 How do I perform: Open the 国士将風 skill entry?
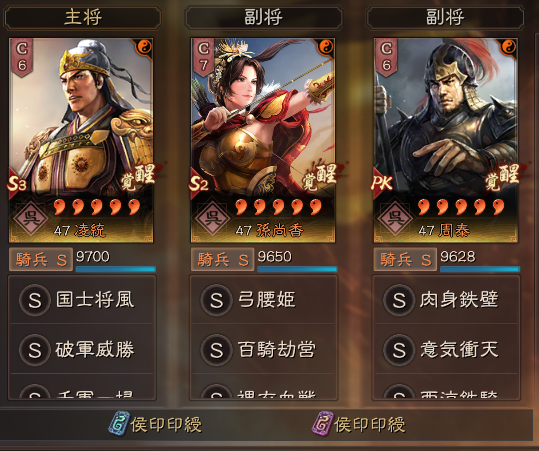[82, 300]
